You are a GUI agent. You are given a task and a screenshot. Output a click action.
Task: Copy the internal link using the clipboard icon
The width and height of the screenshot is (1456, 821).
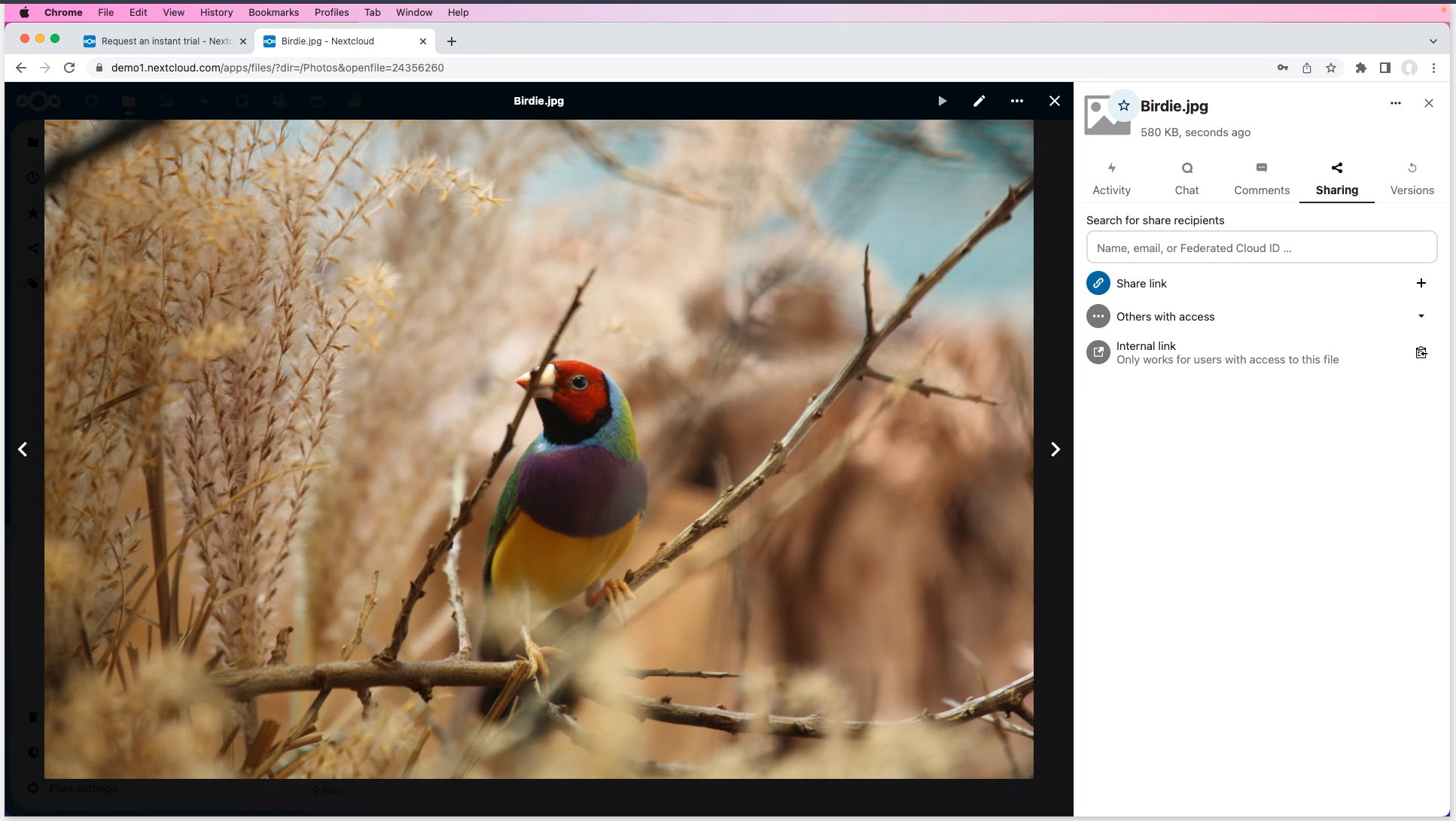pos(1421,352)
